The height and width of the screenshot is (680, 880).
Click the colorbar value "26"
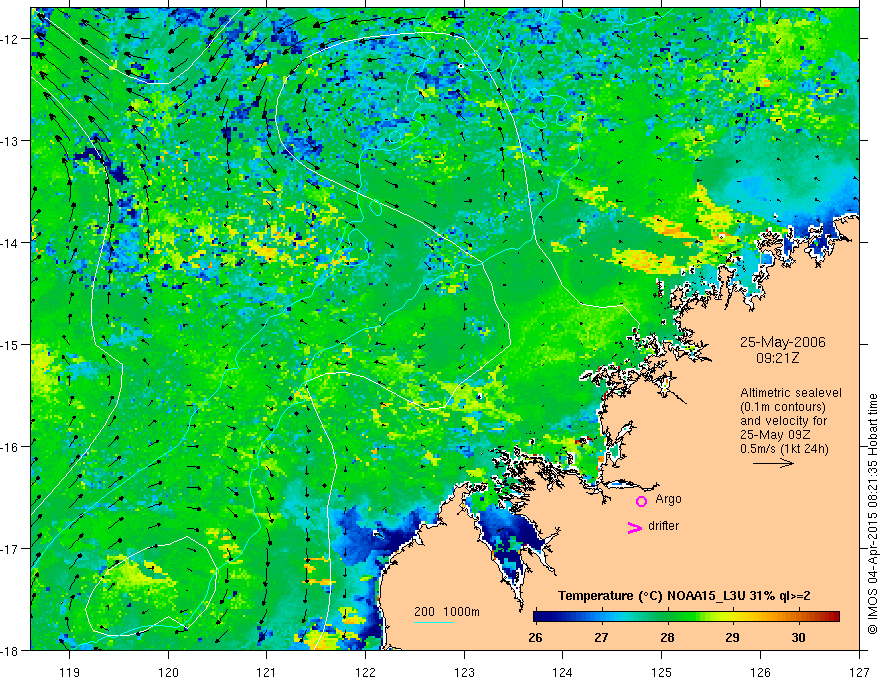[535, 637]
